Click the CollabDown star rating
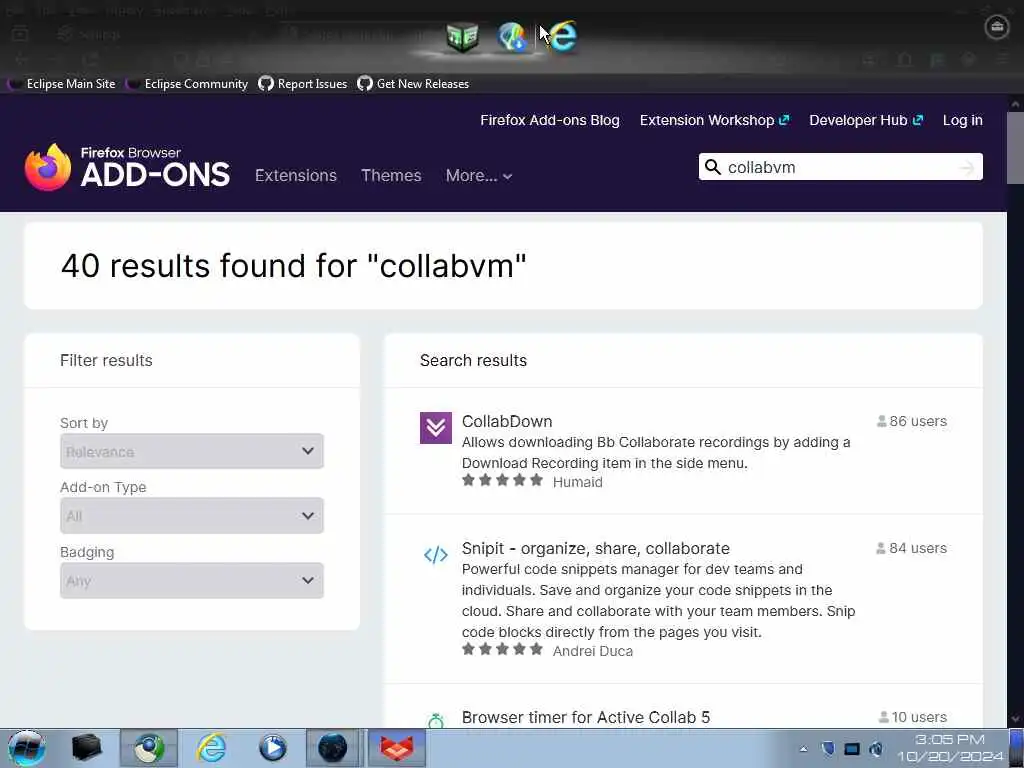Screen dimensions: 1024x768 coord(502,481)
